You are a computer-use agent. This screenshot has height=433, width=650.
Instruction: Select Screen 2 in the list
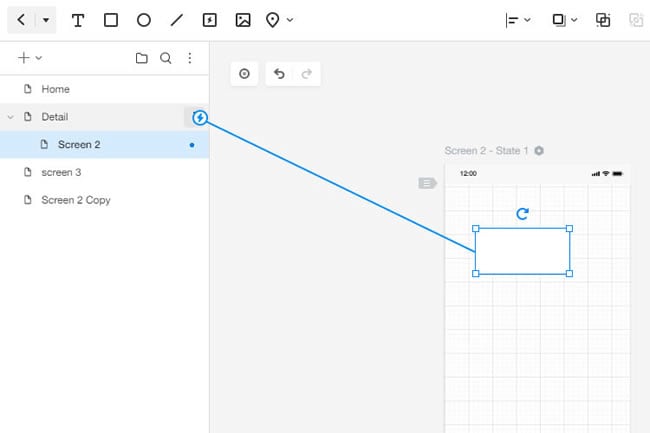click(x=104, y=145)
